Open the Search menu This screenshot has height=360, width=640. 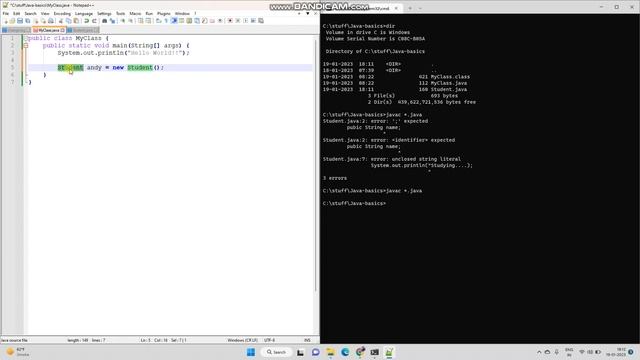pyautogui.click(x=30, y=13)
